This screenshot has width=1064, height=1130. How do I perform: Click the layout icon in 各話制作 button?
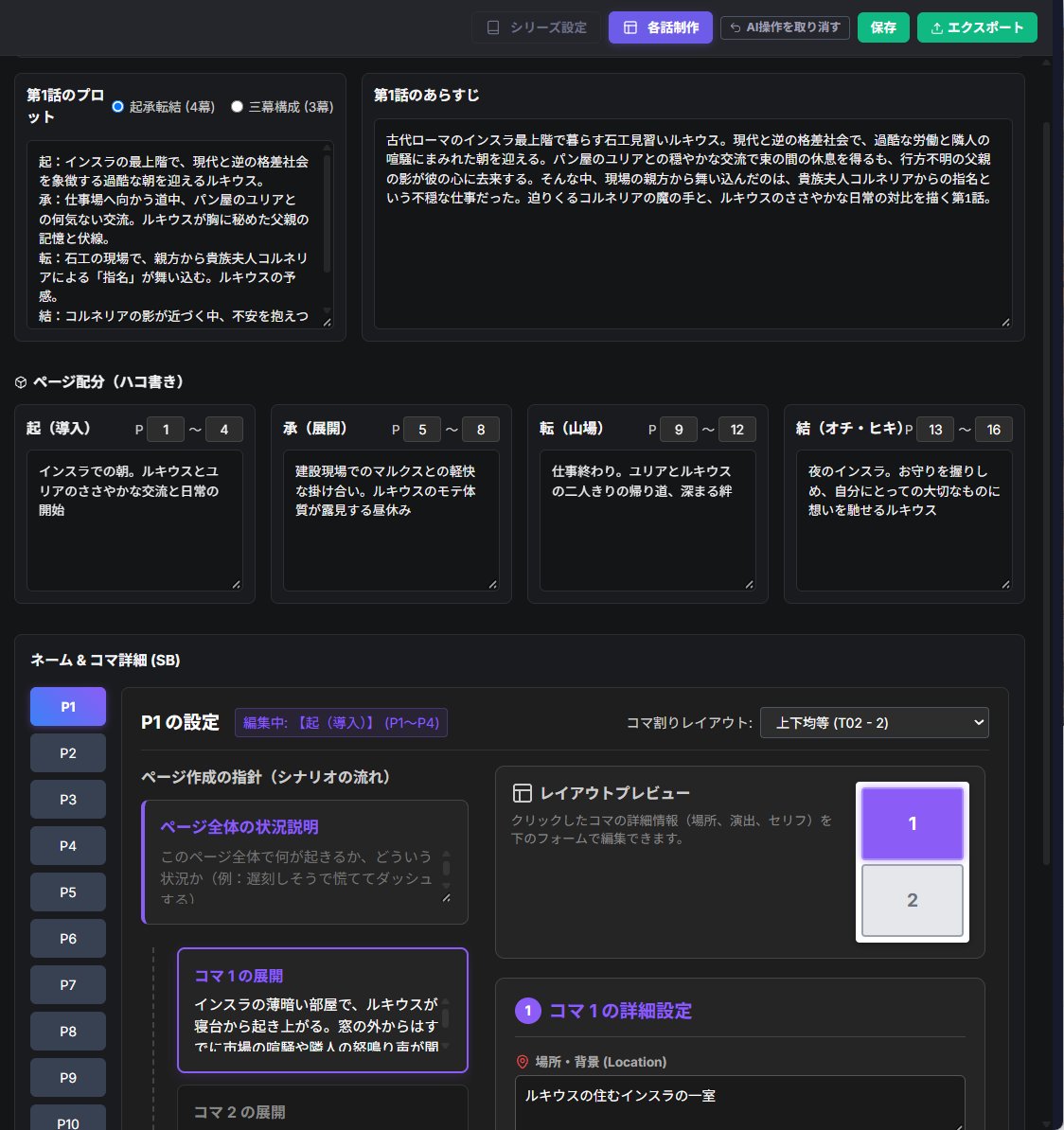pyautogui.click(x=630, y=27)
